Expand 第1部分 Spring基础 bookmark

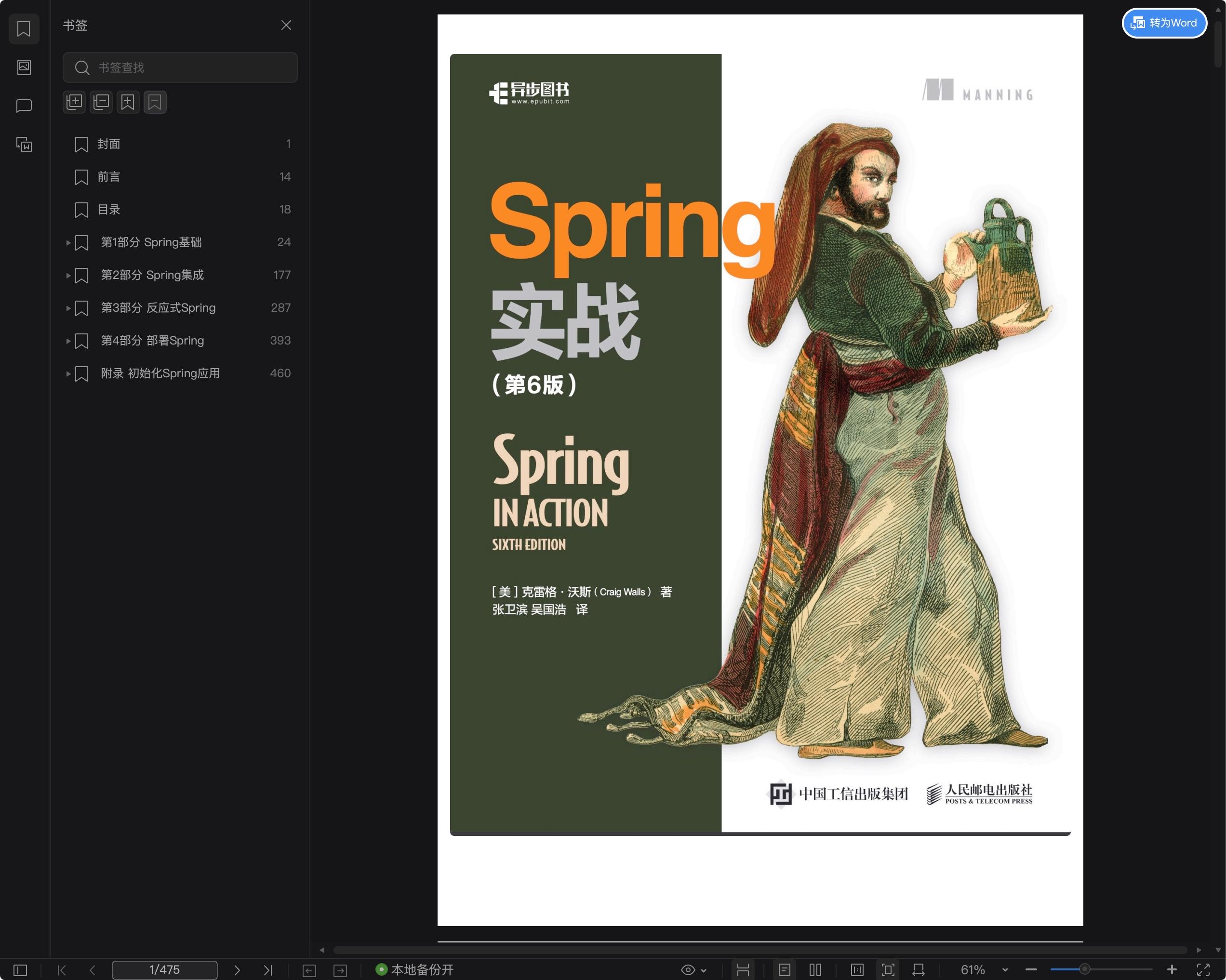pos(68,243)
